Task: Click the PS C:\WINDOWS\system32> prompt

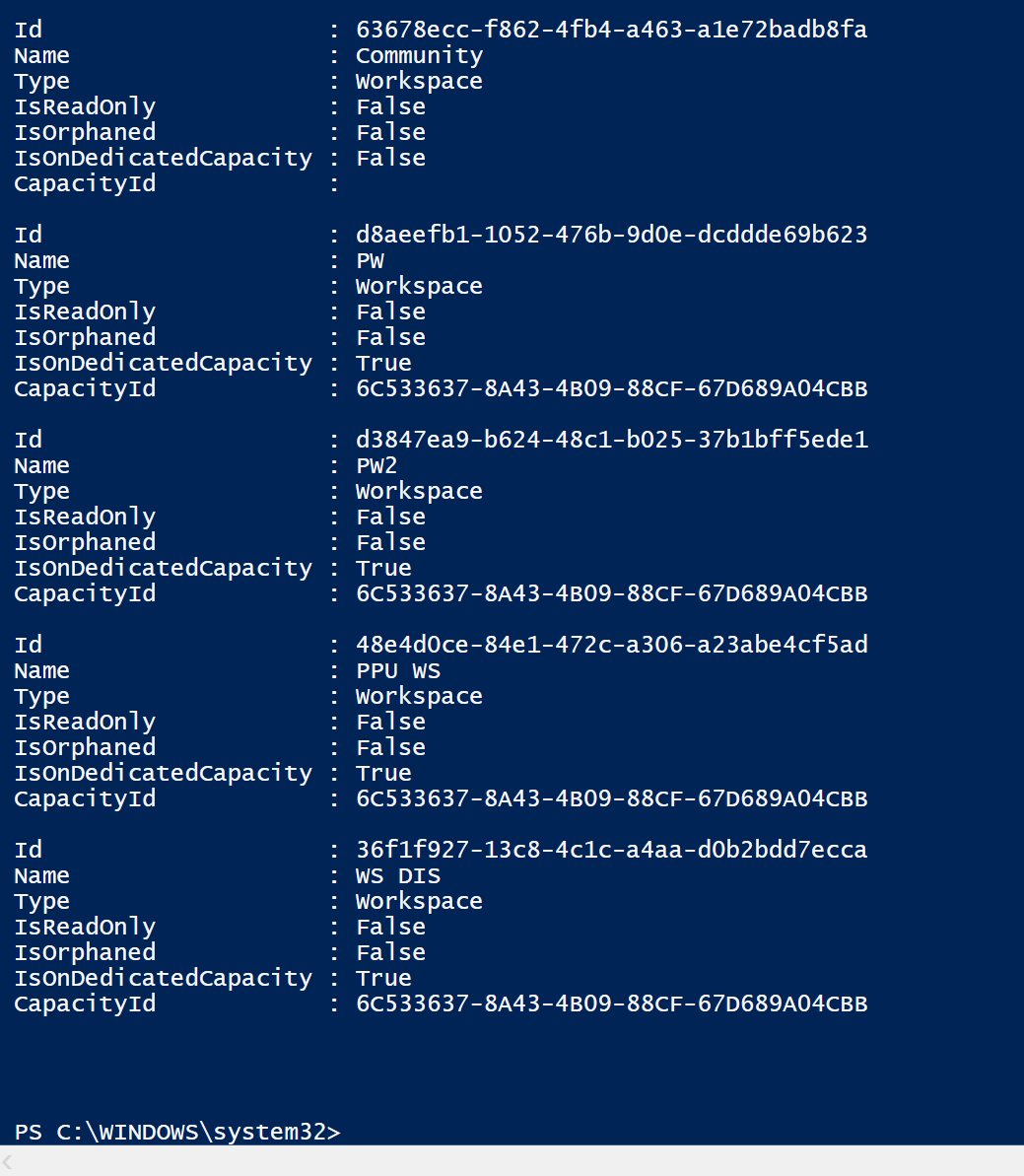Action: click(177, 1132)
